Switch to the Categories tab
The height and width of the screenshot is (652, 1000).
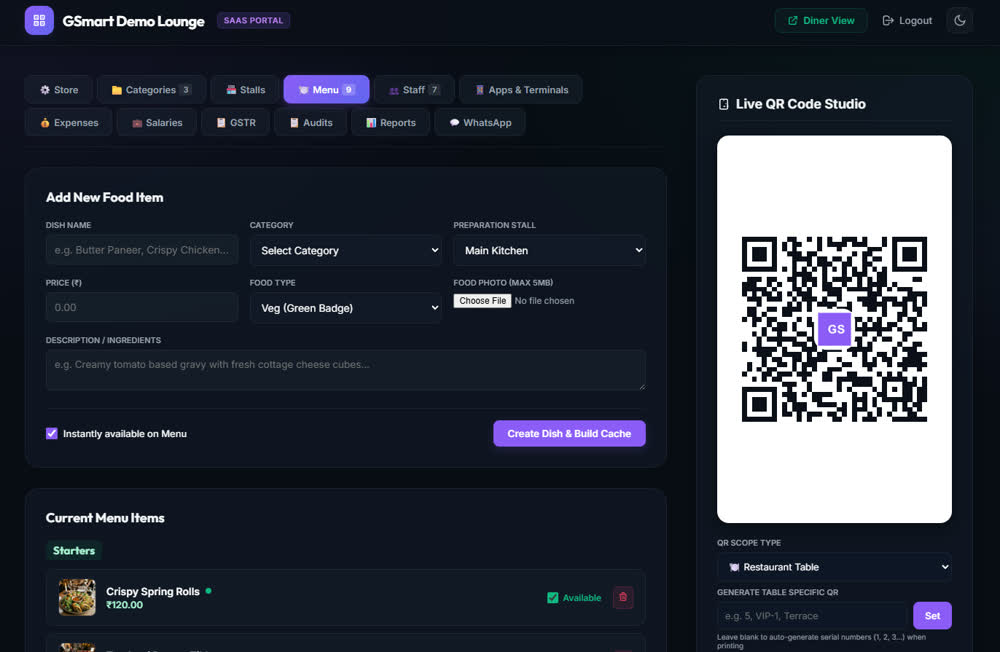point(151,90)
